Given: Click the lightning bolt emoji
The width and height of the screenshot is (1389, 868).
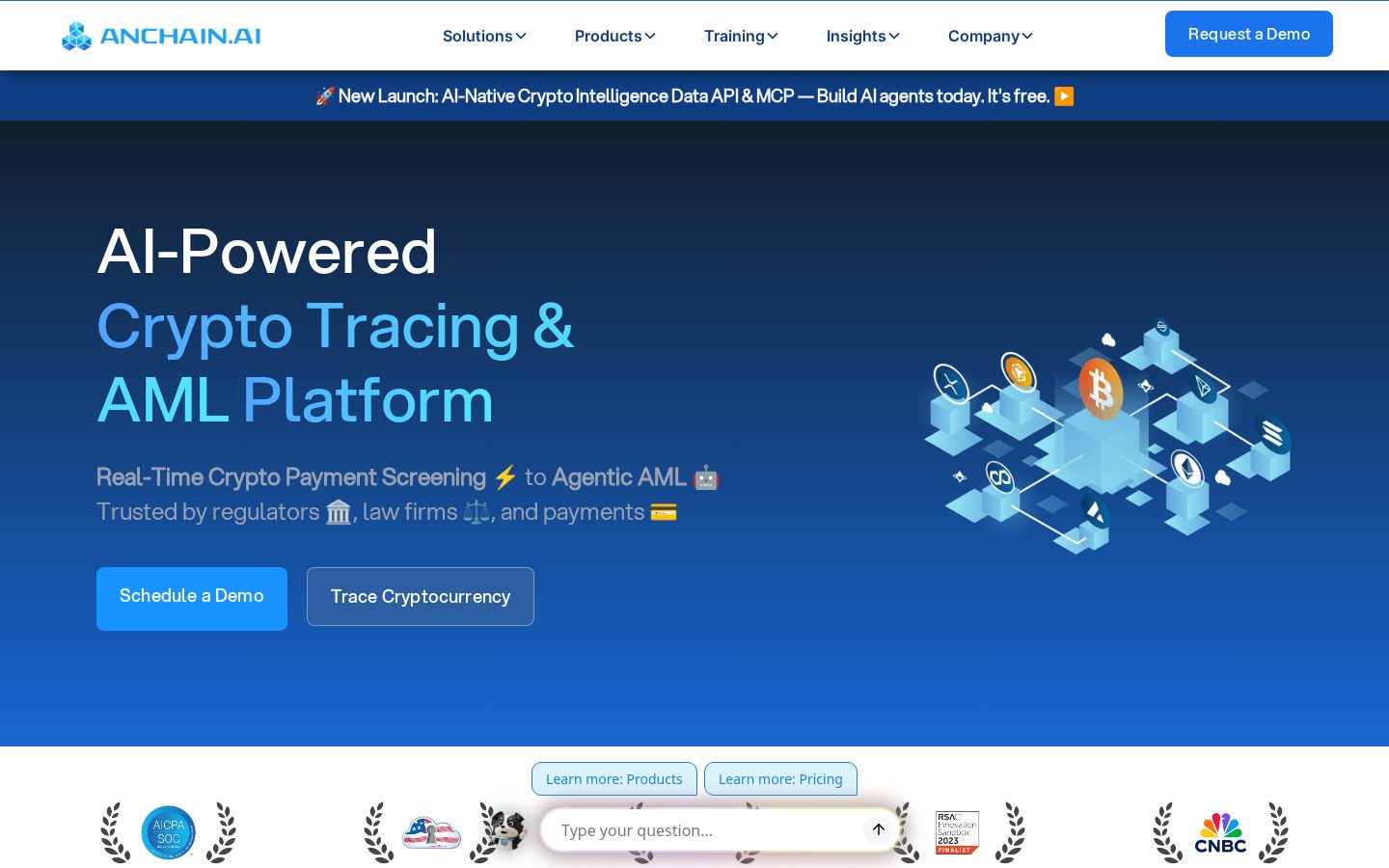Looking at the screenshot, I should (x=505, y=477).
